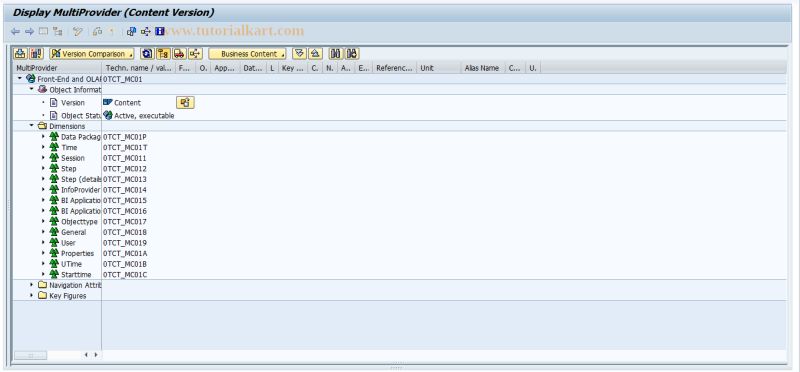Image resolution: width=800 pixels, height=372 pixels.
Task: Expand the UTime dimension node
Action: (x=43, y=263)
